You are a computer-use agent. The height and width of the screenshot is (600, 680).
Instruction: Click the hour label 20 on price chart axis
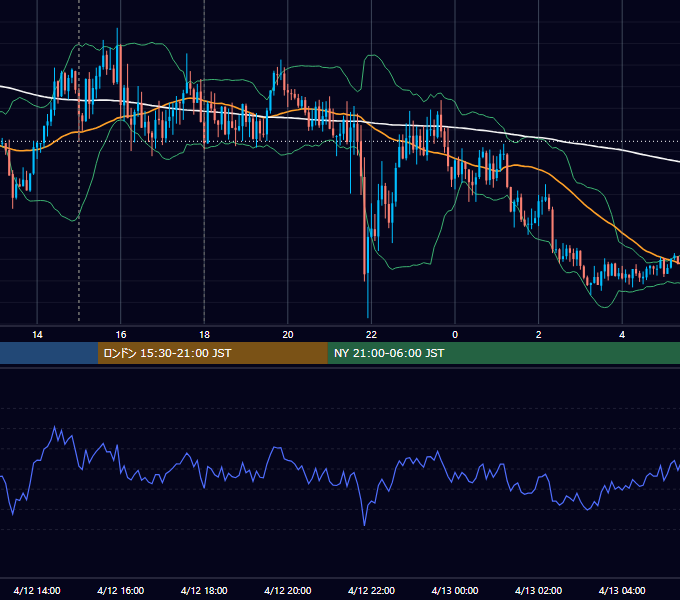tap(288, 335)
